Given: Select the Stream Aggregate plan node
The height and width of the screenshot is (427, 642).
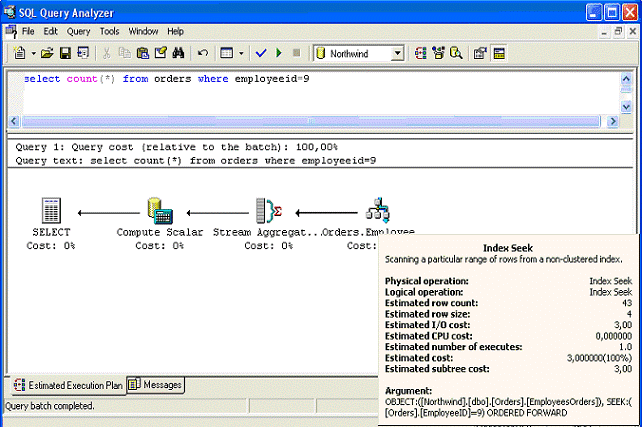Looking at the screenshot, I should 269,210.
